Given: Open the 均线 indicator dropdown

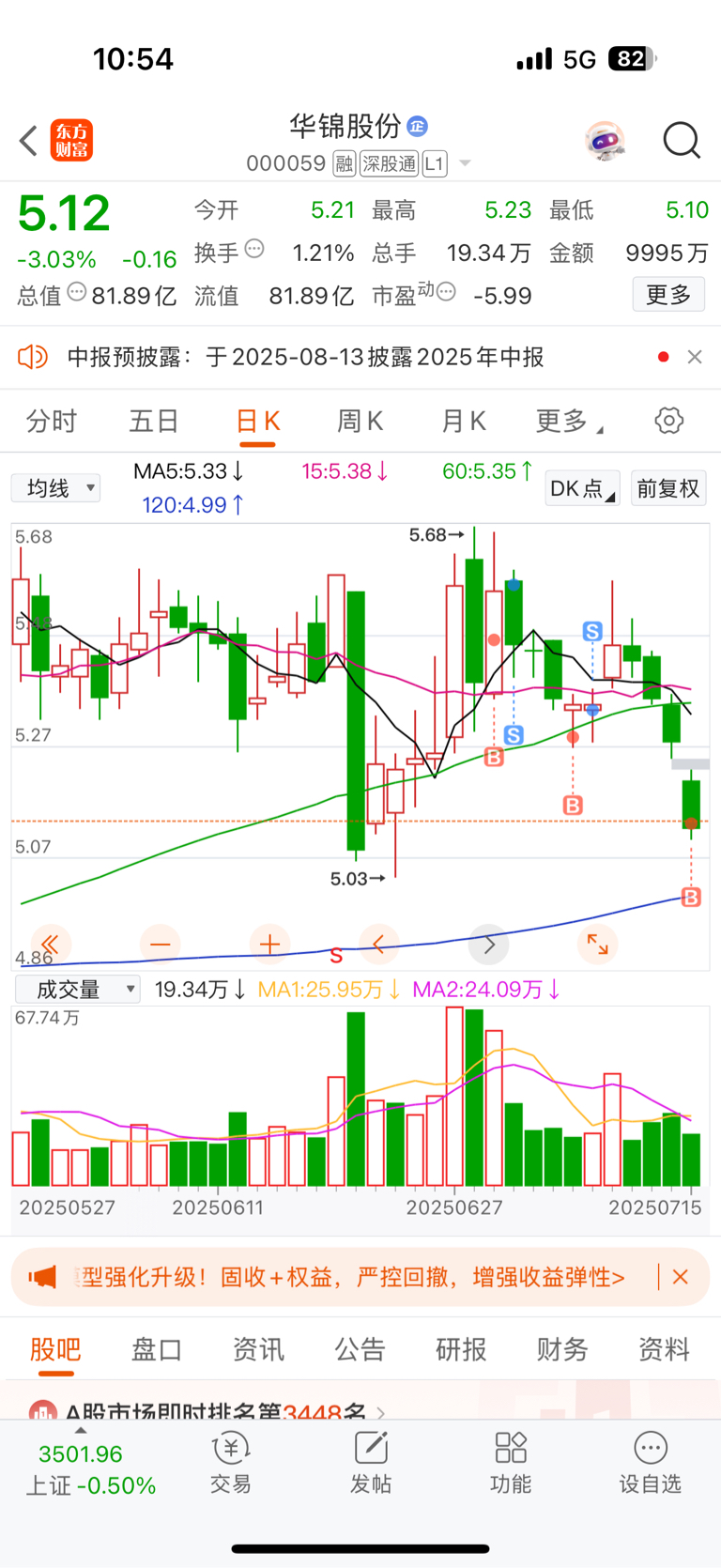Looking at the screenshot, I should (56, 488).
